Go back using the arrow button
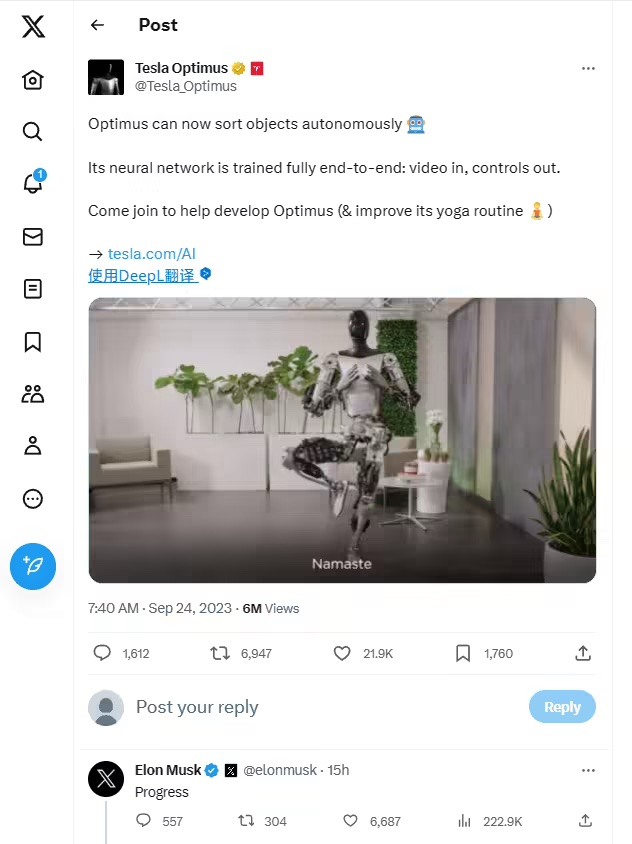The width and height of the screenshot is (632, 844). point(97,25)
